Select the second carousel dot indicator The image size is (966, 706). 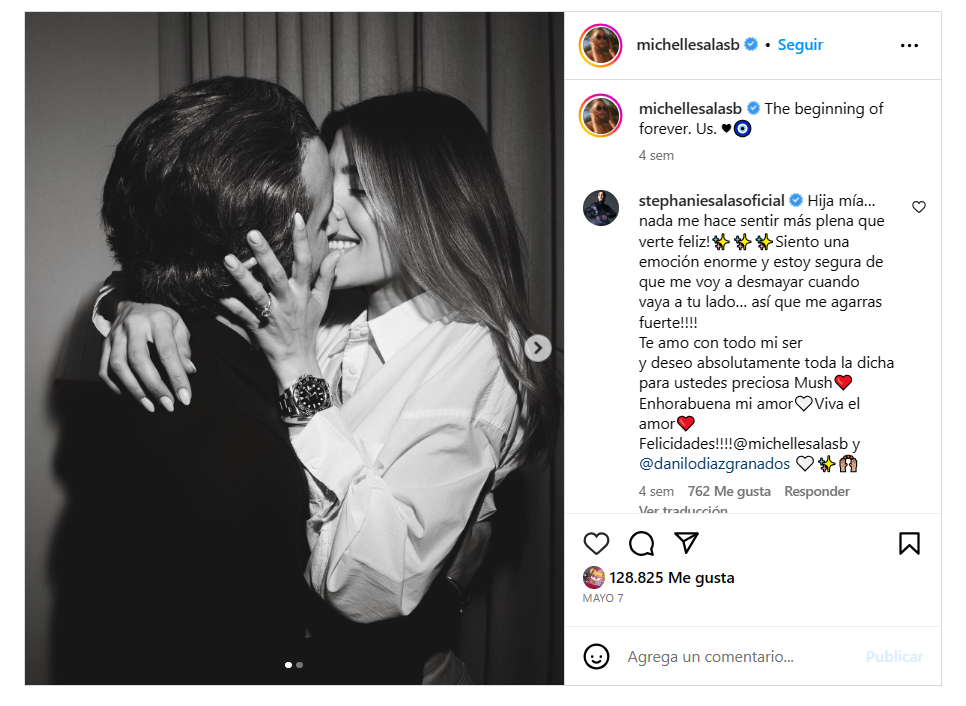(x=299, y=664)
